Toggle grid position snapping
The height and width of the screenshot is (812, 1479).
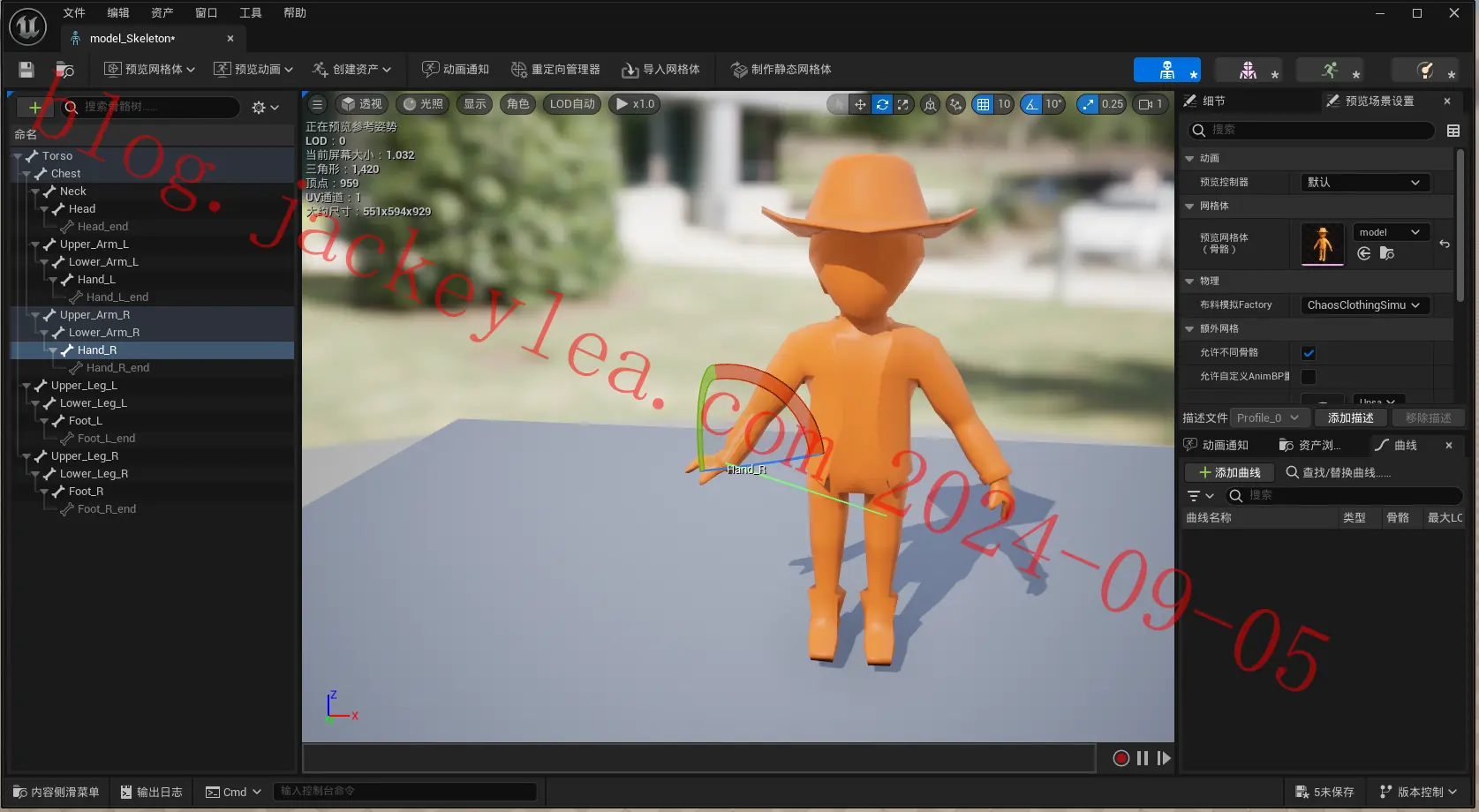click(x=983, y=104)
